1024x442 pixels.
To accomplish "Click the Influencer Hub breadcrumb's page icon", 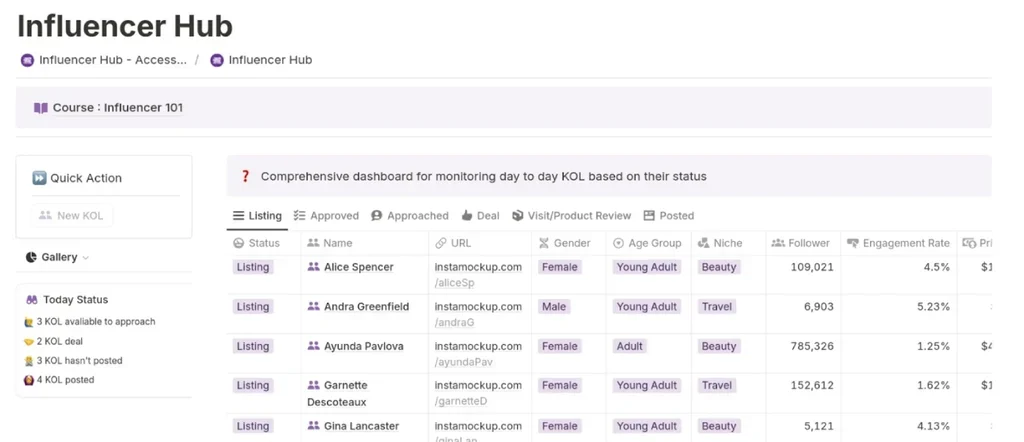I will coord(217,60).
